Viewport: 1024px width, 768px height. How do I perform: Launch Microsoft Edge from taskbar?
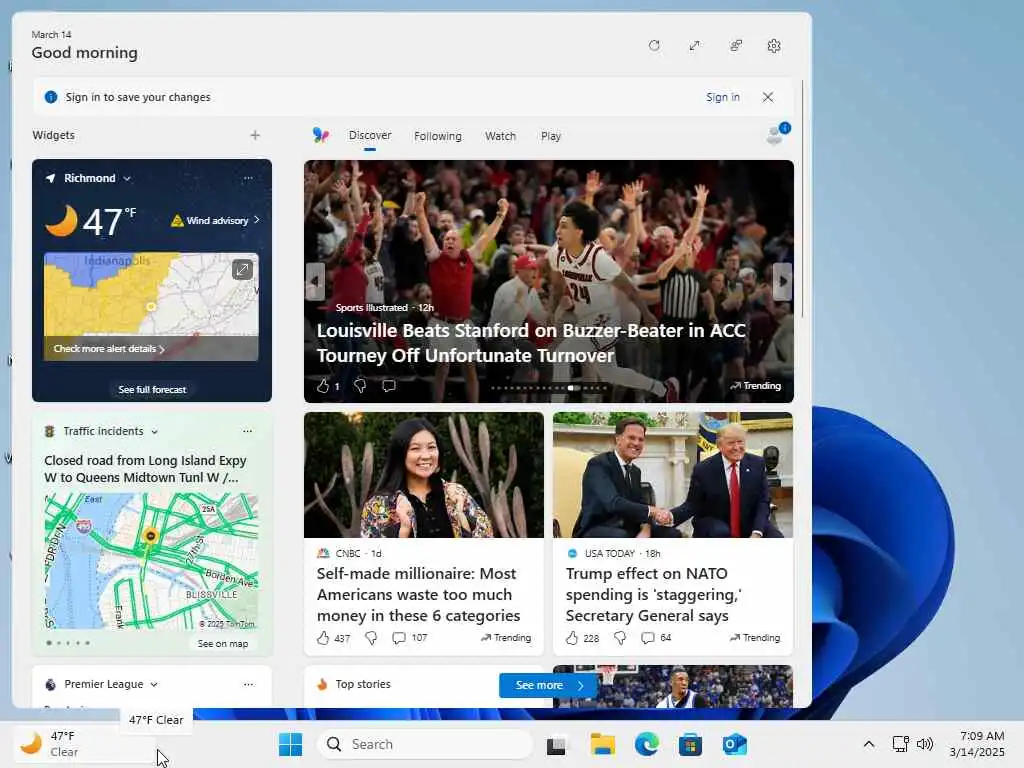click(x=647, y=744)
